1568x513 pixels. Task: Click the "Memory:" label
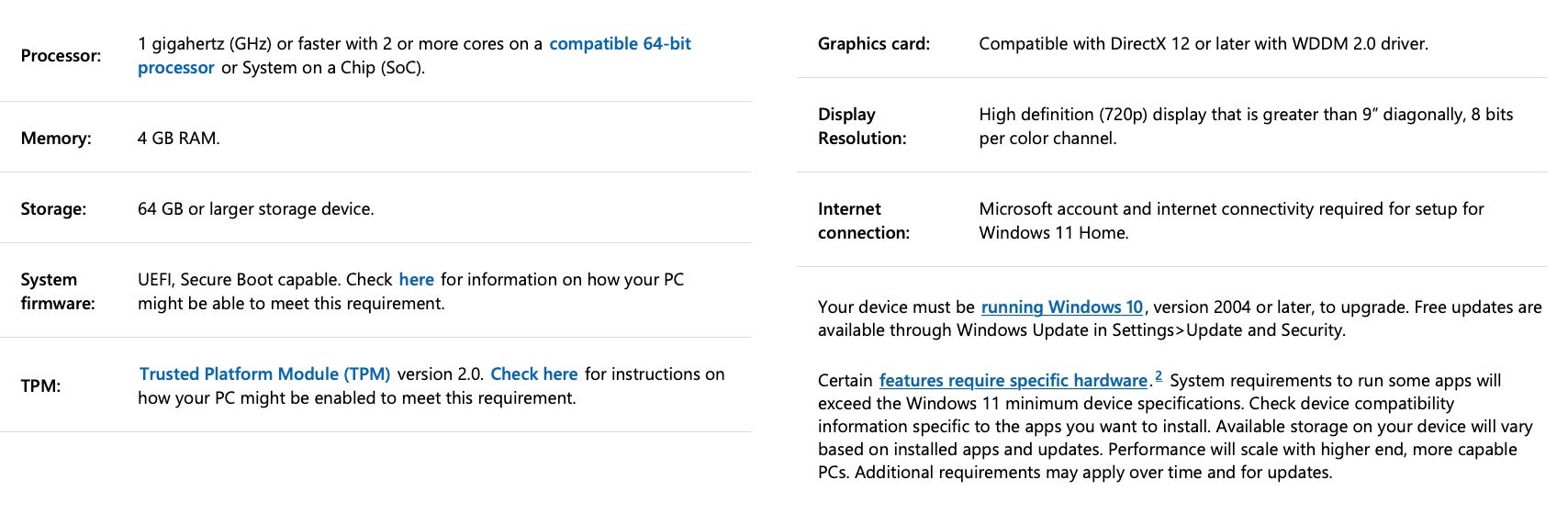pos(56,139)
